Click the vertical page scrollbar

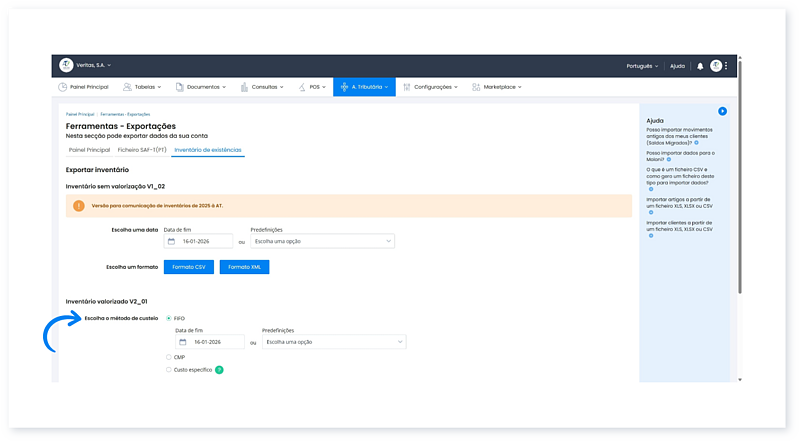[x=740, y=200]
